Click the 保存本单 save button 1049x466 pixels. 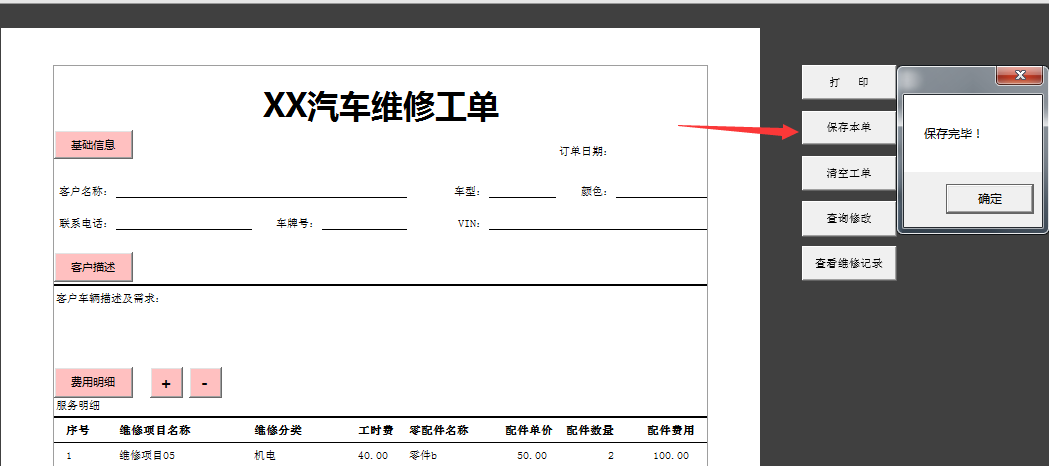coord(848,127)
